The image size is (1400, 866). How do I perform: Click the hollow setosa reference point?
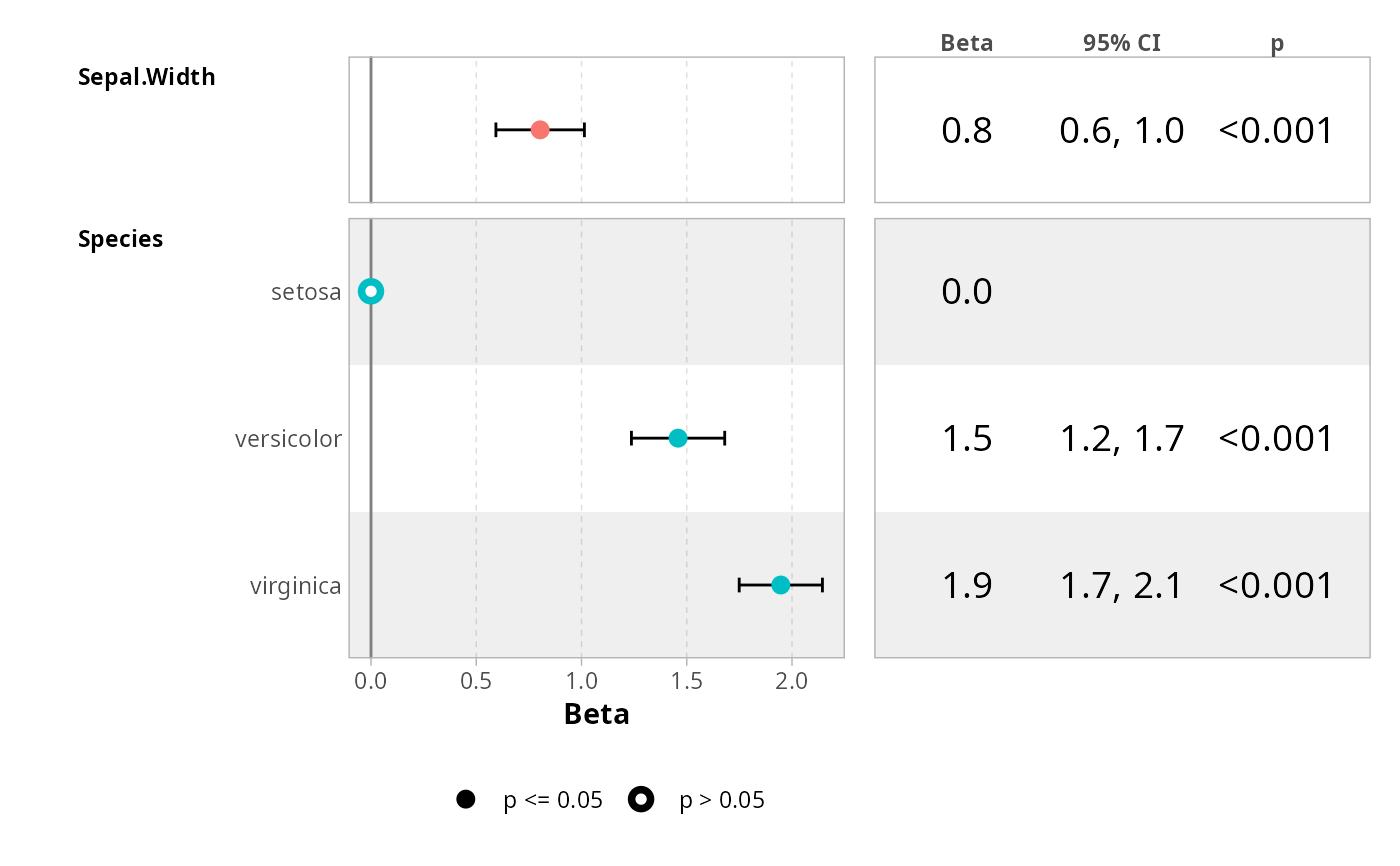371,291
